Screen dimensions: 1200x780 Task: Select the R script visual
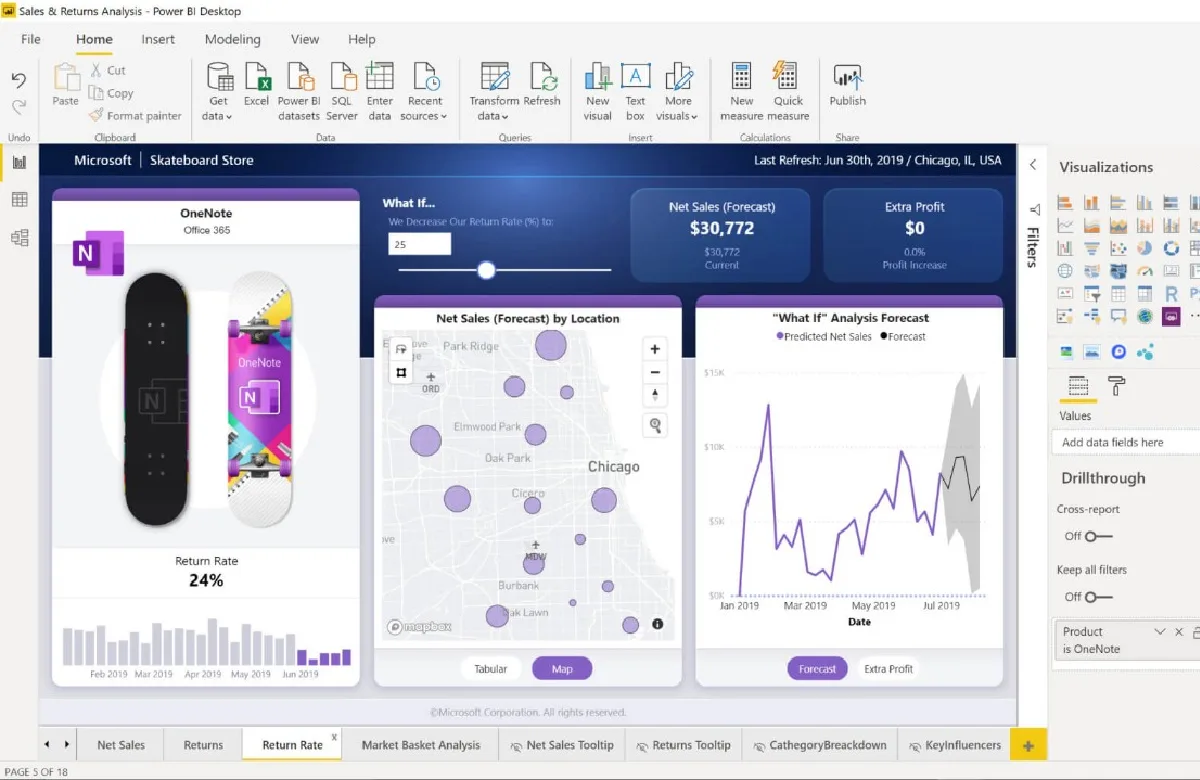(x=1171, y=294)
